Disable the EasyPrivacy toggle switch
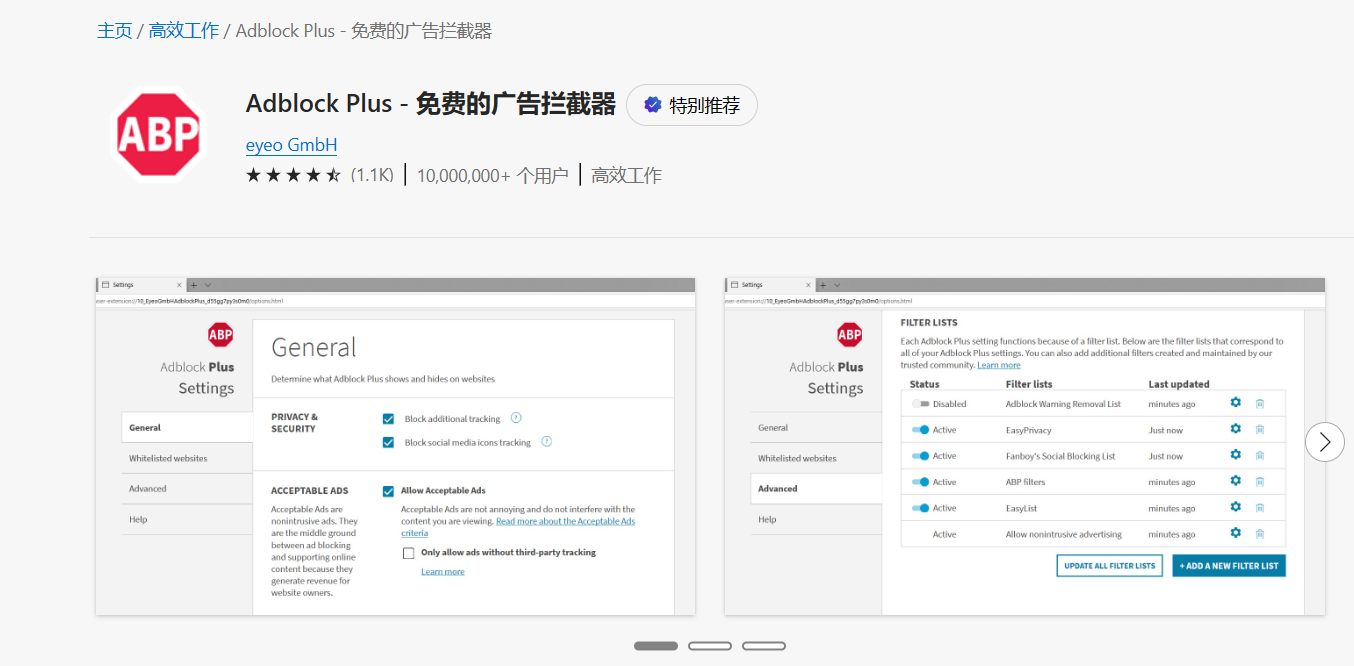This screenshot has height=666, width=1354. pos(920,430)
